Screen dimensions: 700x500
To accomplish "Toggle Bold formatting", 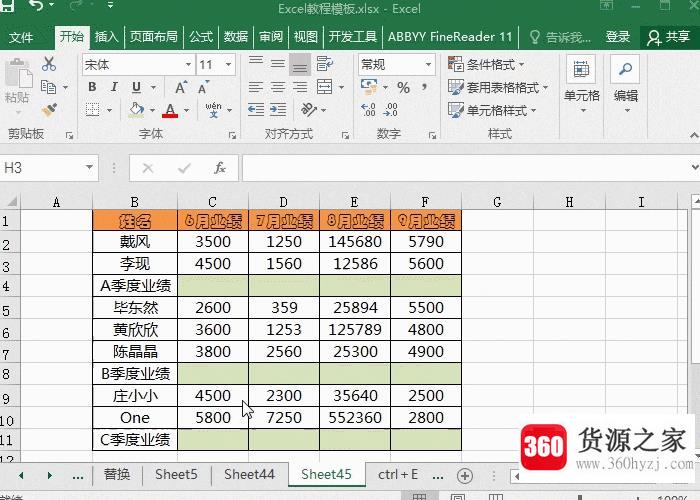I will point(92,87).
